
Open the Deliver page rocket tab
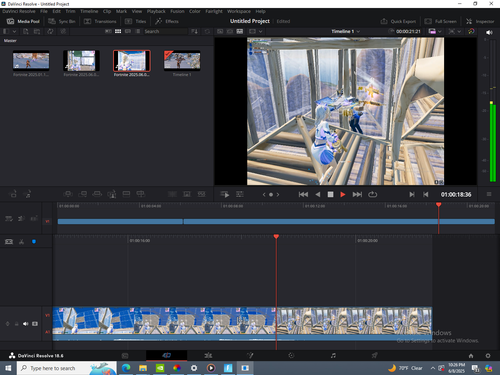click(375, 356)
